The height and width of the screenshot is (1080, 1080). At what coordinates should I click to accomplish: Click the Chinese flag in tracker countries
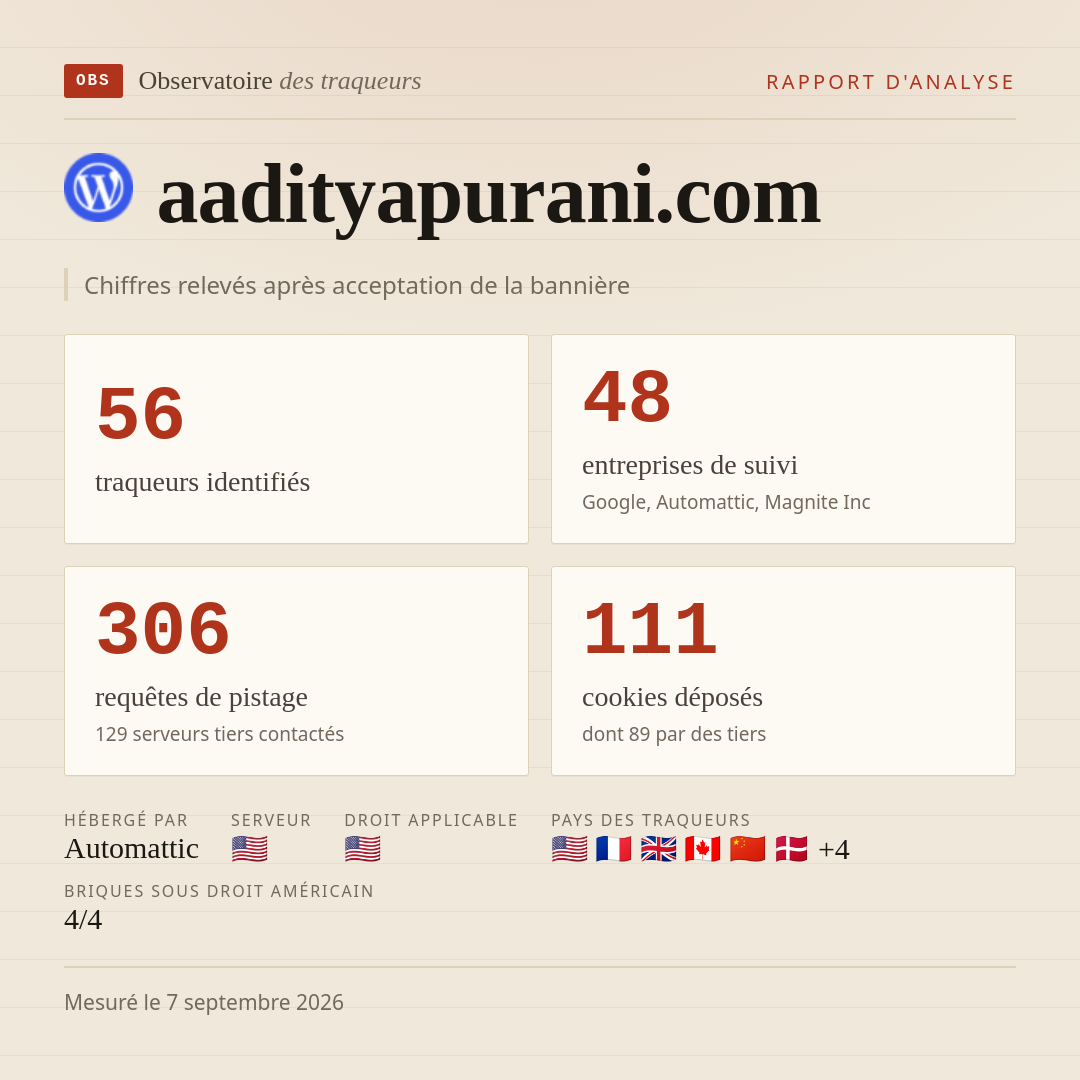click(747, 849)
